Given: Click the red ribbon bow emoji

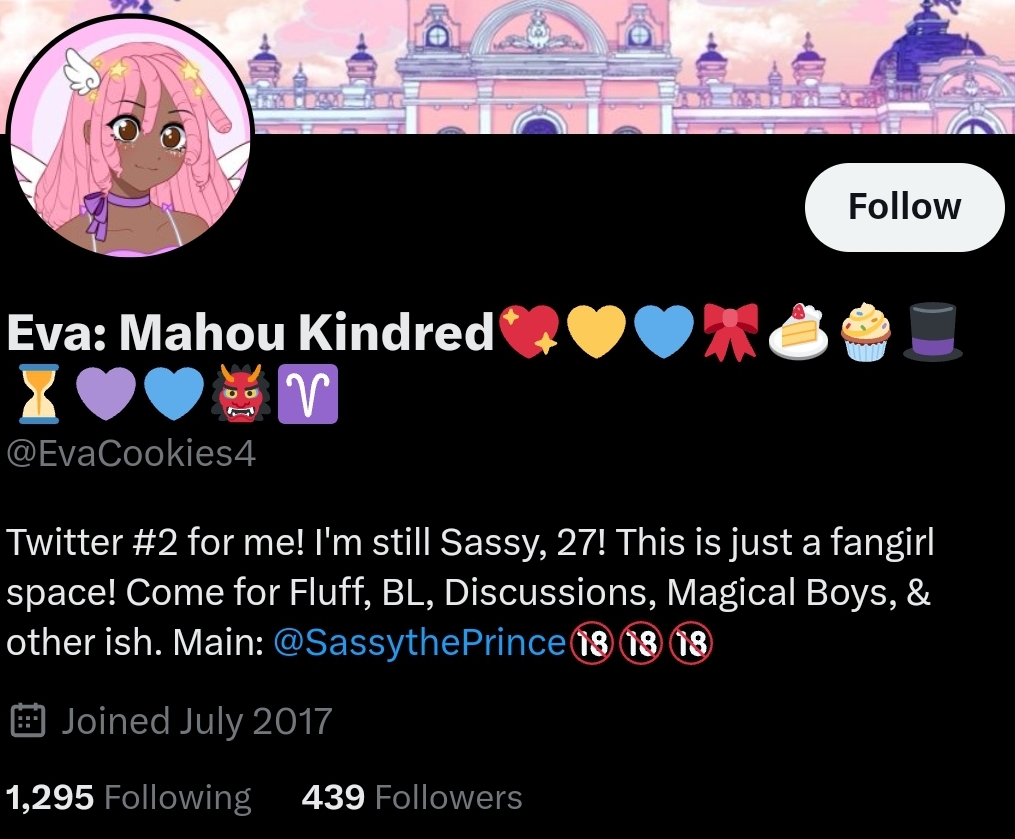Looking at the screenshot, I should coord(731,331).
